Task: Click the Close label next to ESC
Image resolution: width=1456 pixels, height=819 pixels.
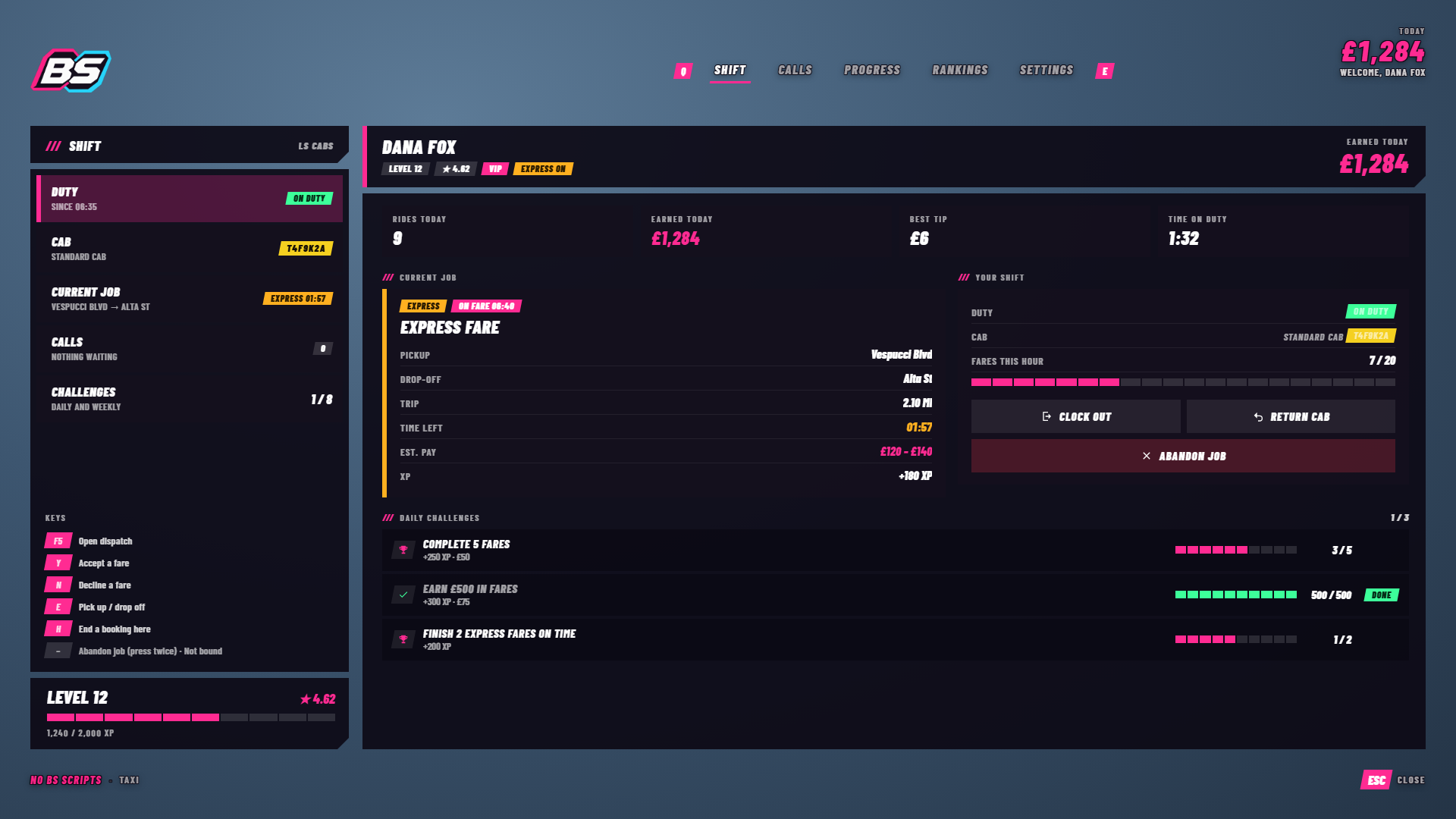Action: coord(1411,780)
